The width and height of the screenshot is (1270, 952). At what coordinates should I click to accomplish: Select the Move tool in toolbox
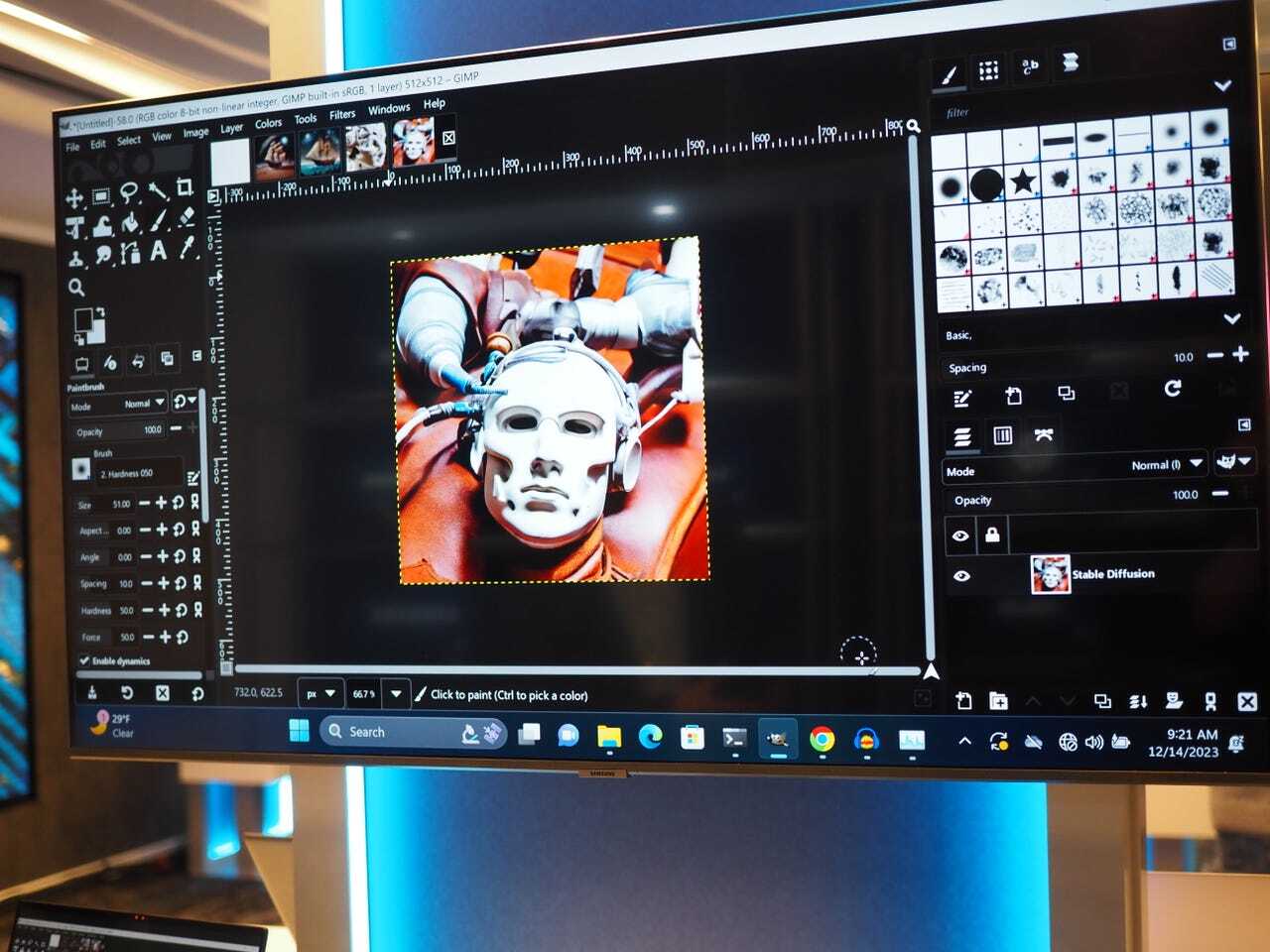pyautogui.click(x=74, y=197)
